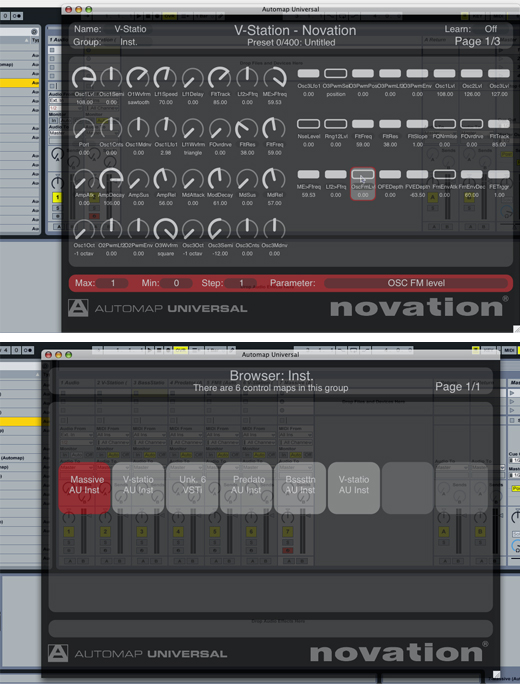Image resolution: width=520 pixels, height=684 pixels.
Task: Toggle the Rng12Lvl button
Action: (335, 124)
